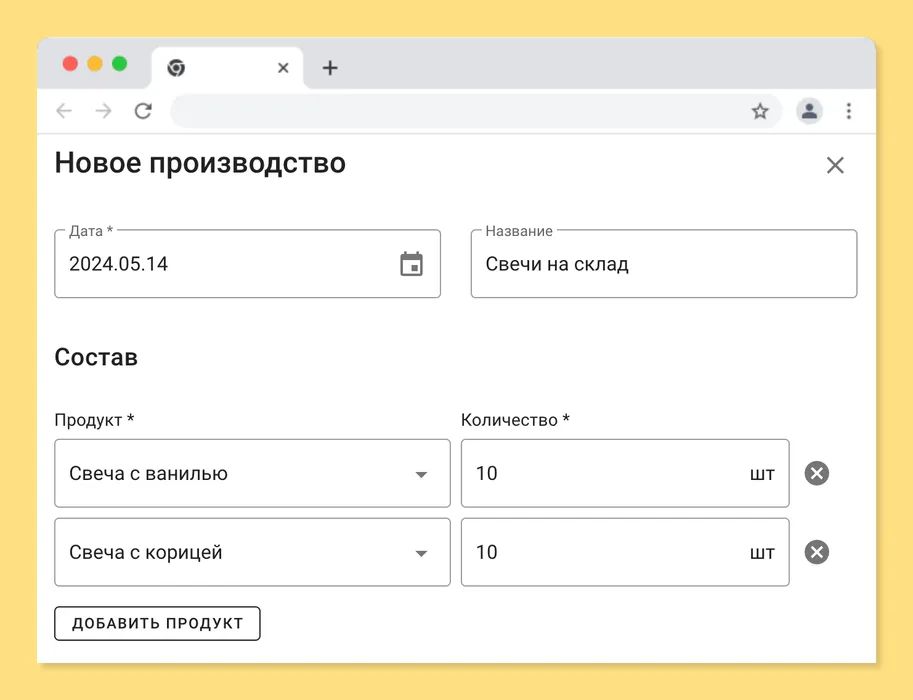Close the Новое производство dialog
Screen dimensions: 913x700
point(835,165)
